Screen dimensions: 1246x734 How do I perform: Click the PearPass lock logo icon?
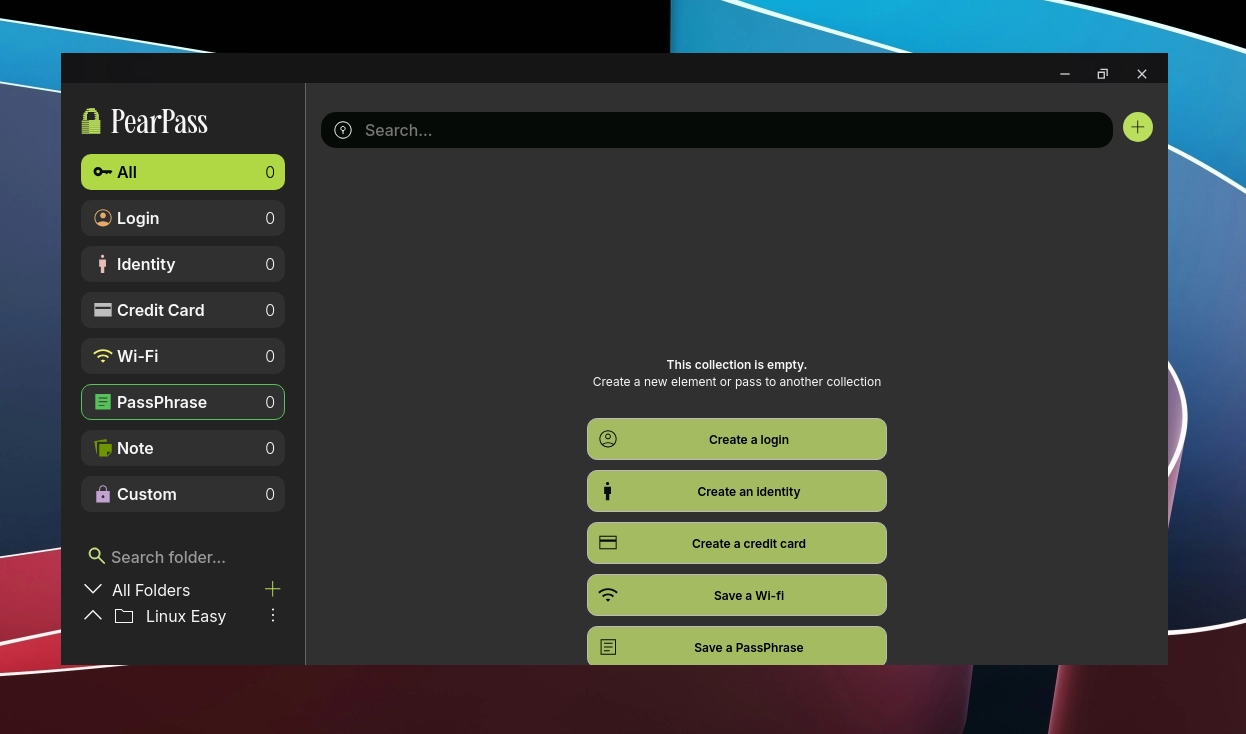click(x=91, y=121)
